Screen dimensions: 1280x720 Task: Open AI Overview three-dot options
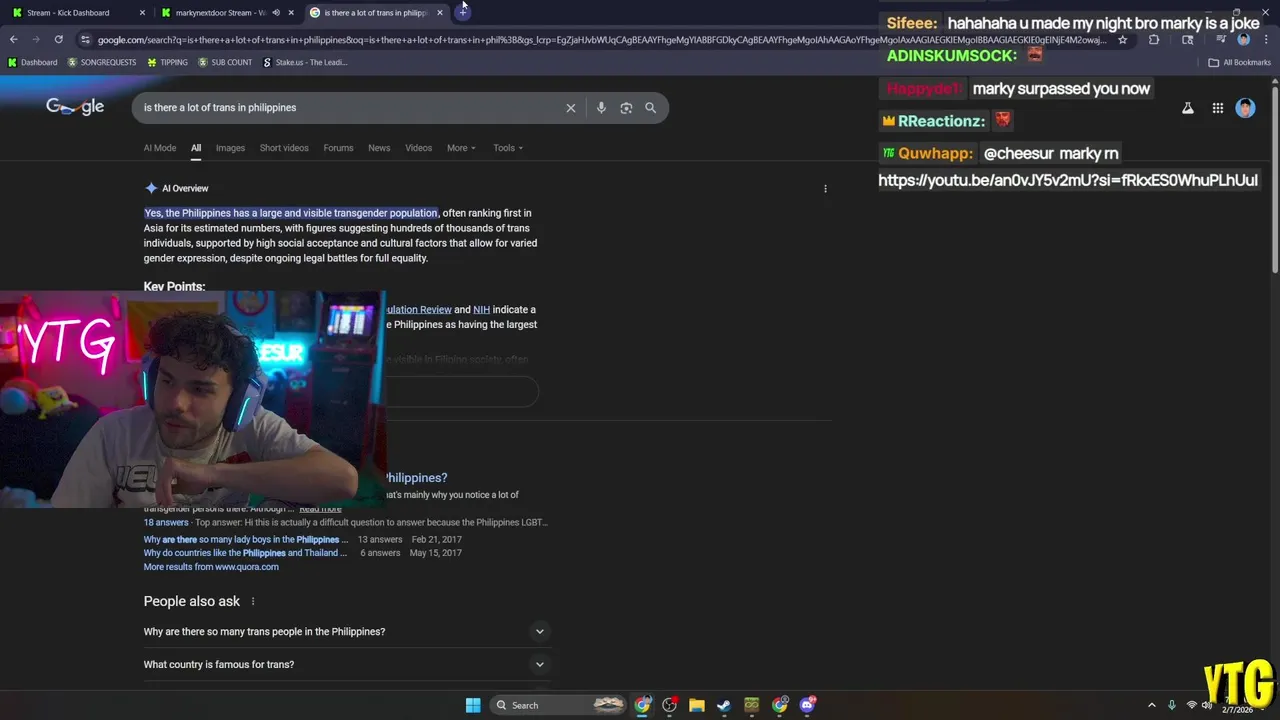coord(825,188)
